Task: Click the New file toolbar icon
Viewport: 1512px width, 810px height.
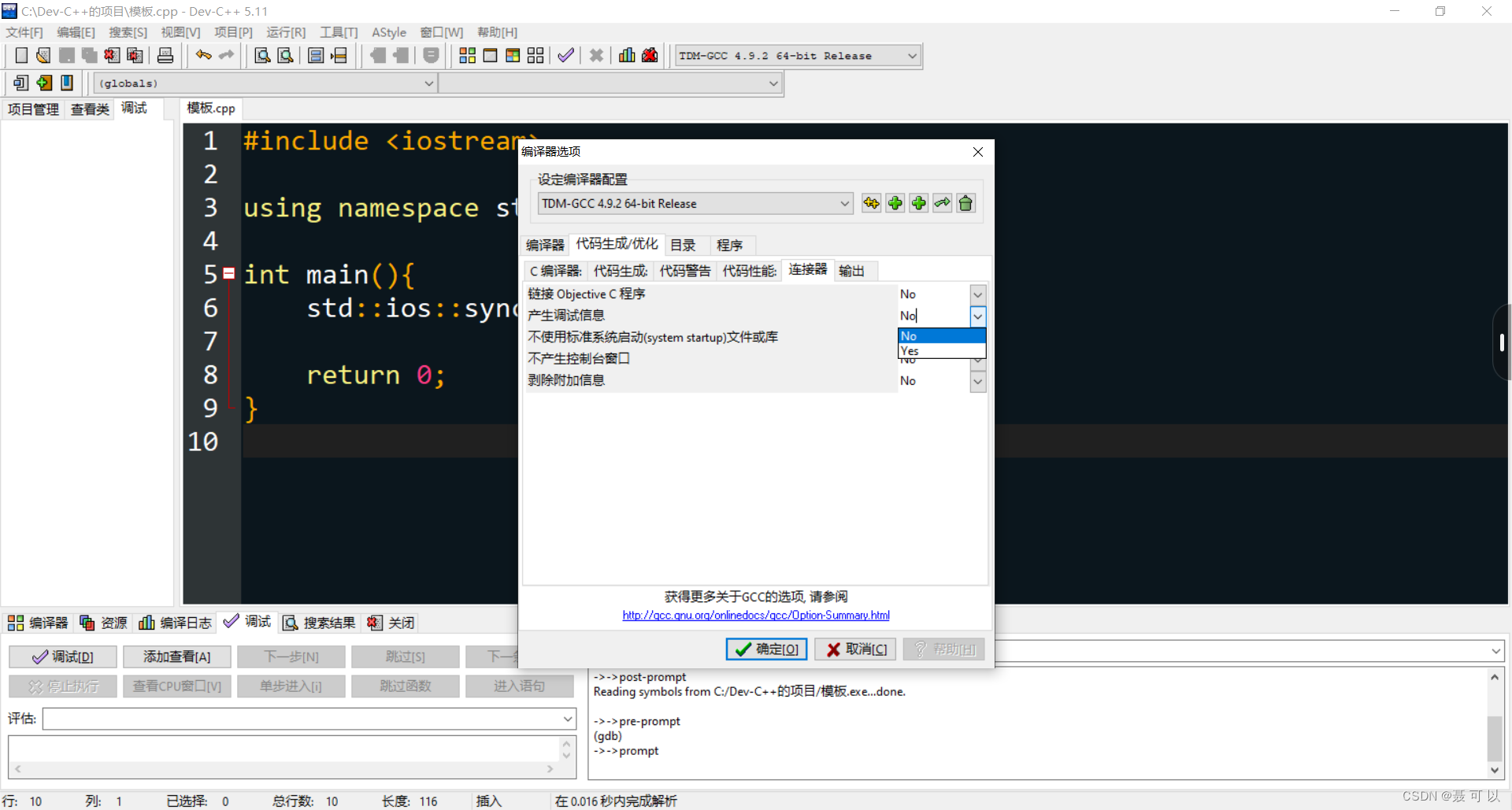Action: point(21,55)
